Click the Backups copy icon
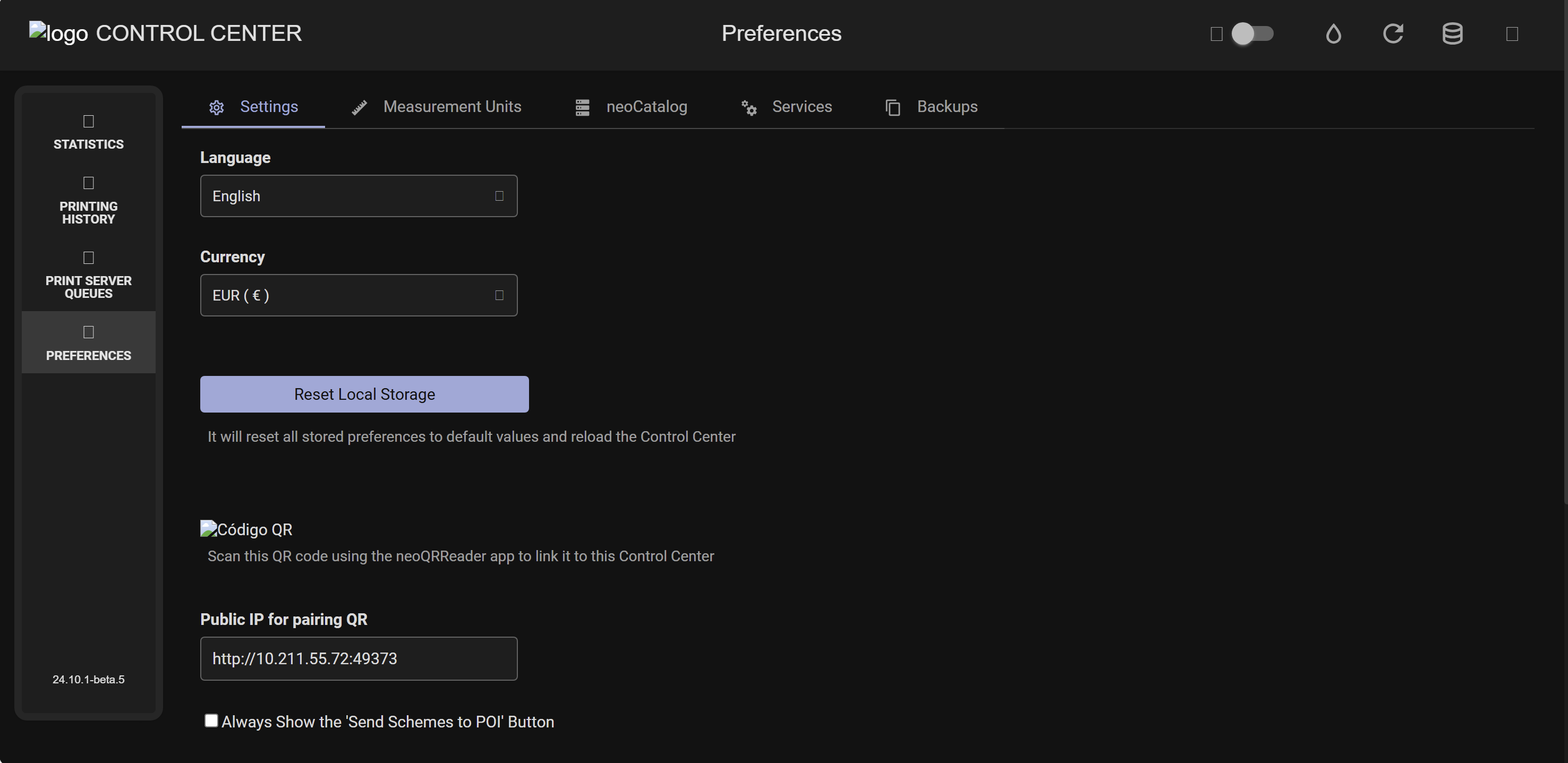 (x=892, y=108)
